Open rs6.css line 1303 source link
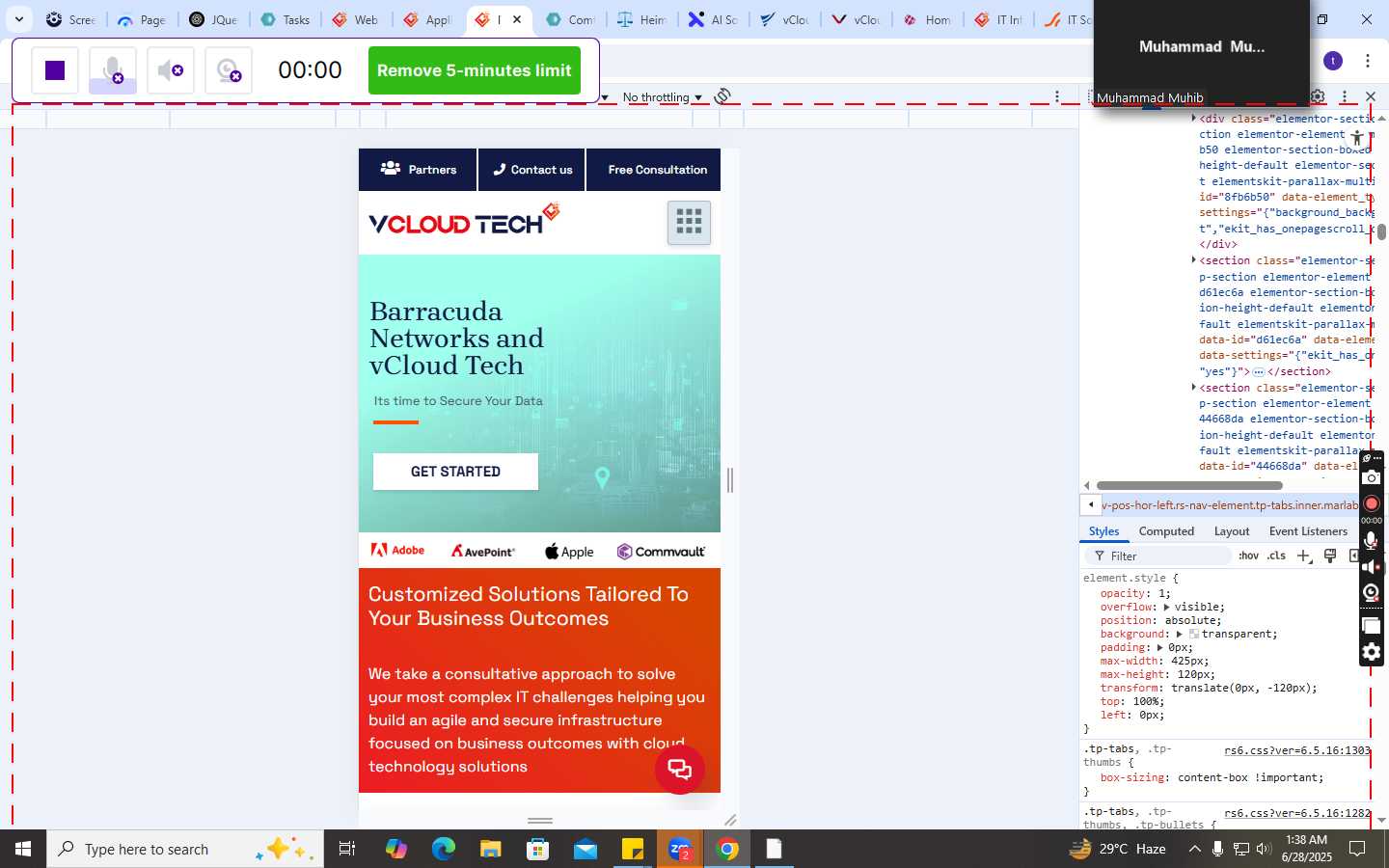Image resolution: width=1389 pixels, height=868 pixels. click(1297, 750)
